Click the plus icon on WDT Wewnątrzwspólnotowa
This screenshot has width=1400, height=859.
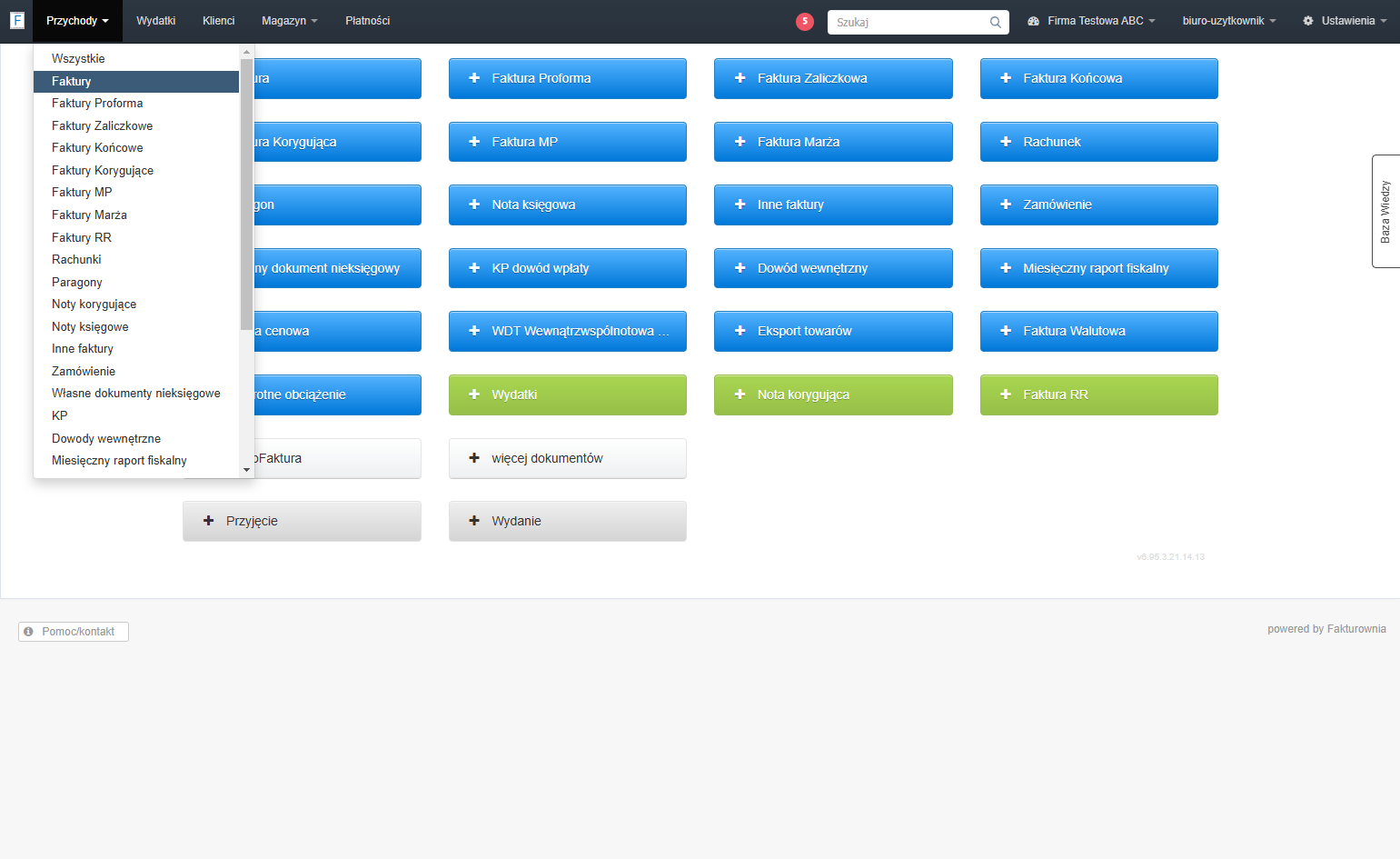pos(474,331)
